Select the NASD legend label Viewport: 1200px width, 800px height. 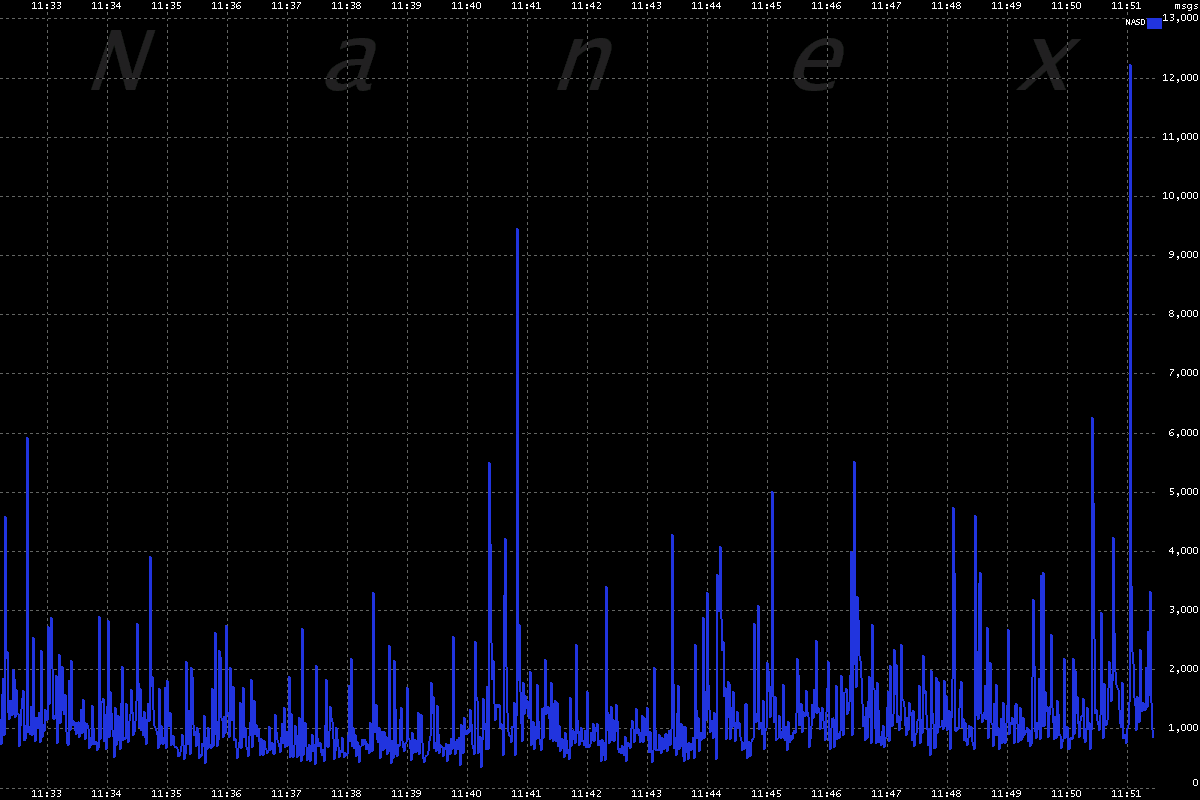[1135, 23]
